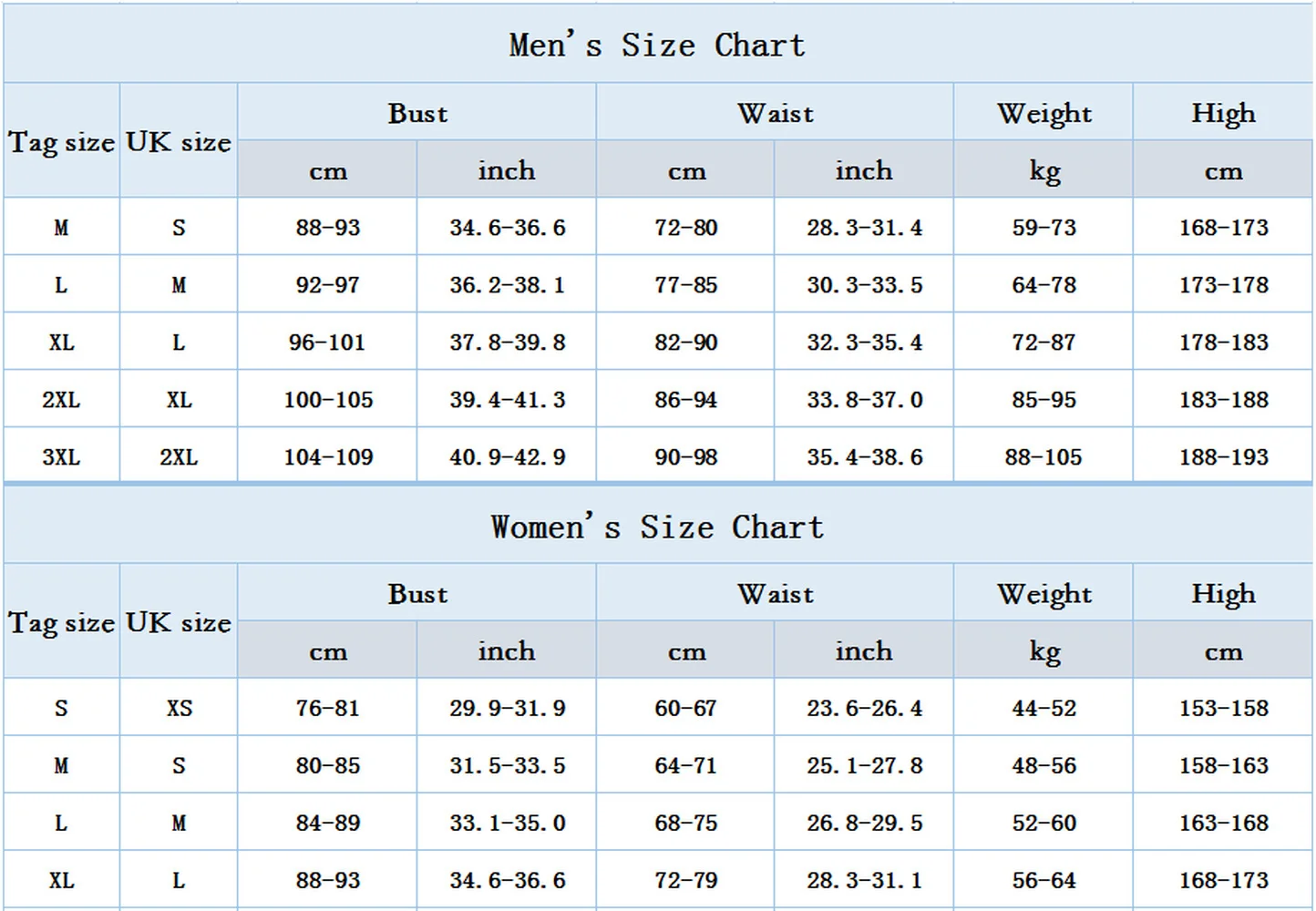Select the 56-64 weight cell
1316x911 pixels.
1044,880
